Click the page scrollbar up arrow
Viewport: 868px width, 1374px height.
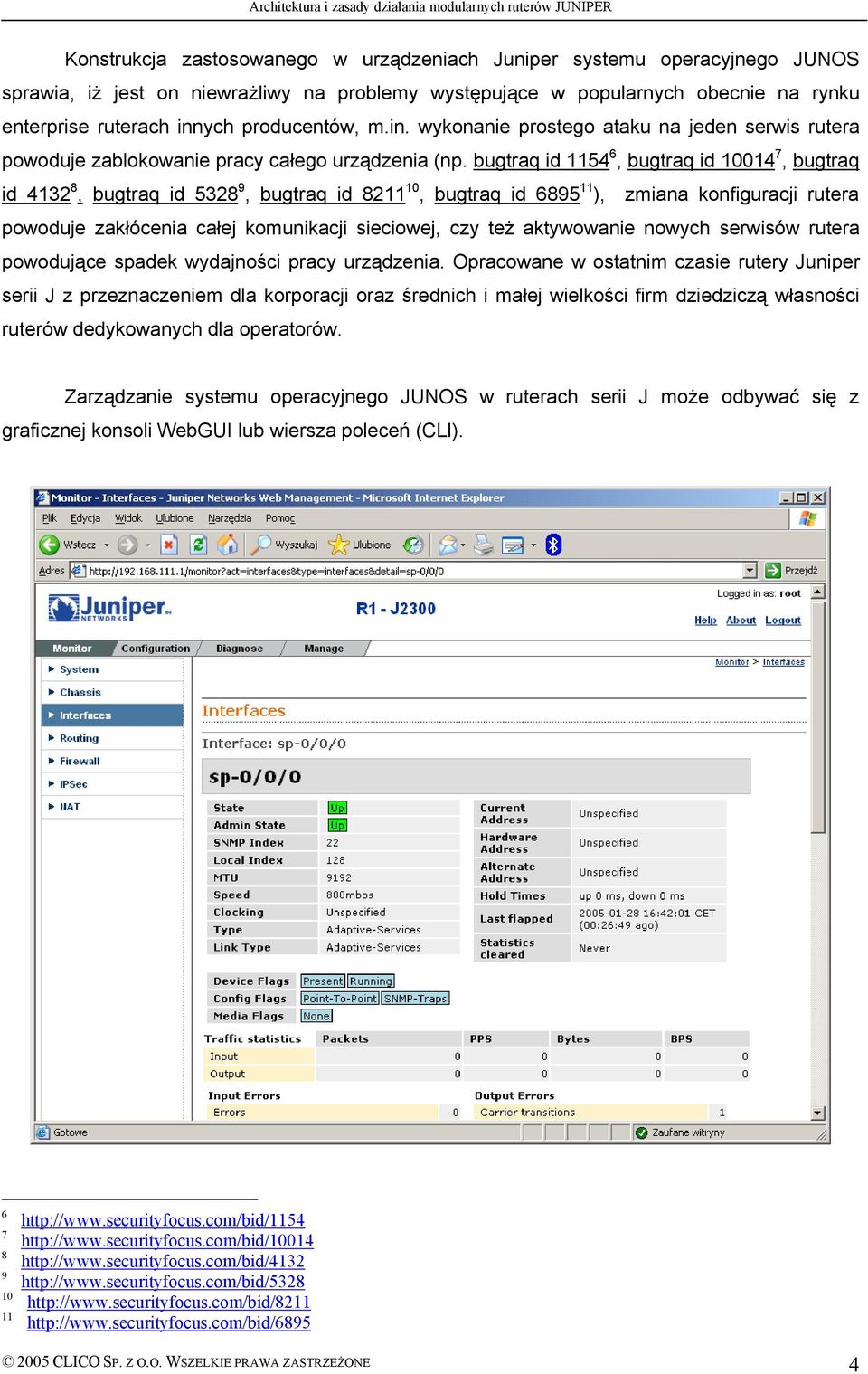[x=817, y=592]
